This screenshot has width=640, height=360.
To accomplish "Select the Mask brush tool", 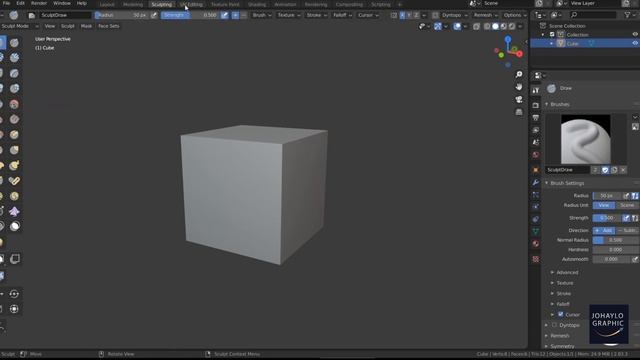I will tap(15, 226).
